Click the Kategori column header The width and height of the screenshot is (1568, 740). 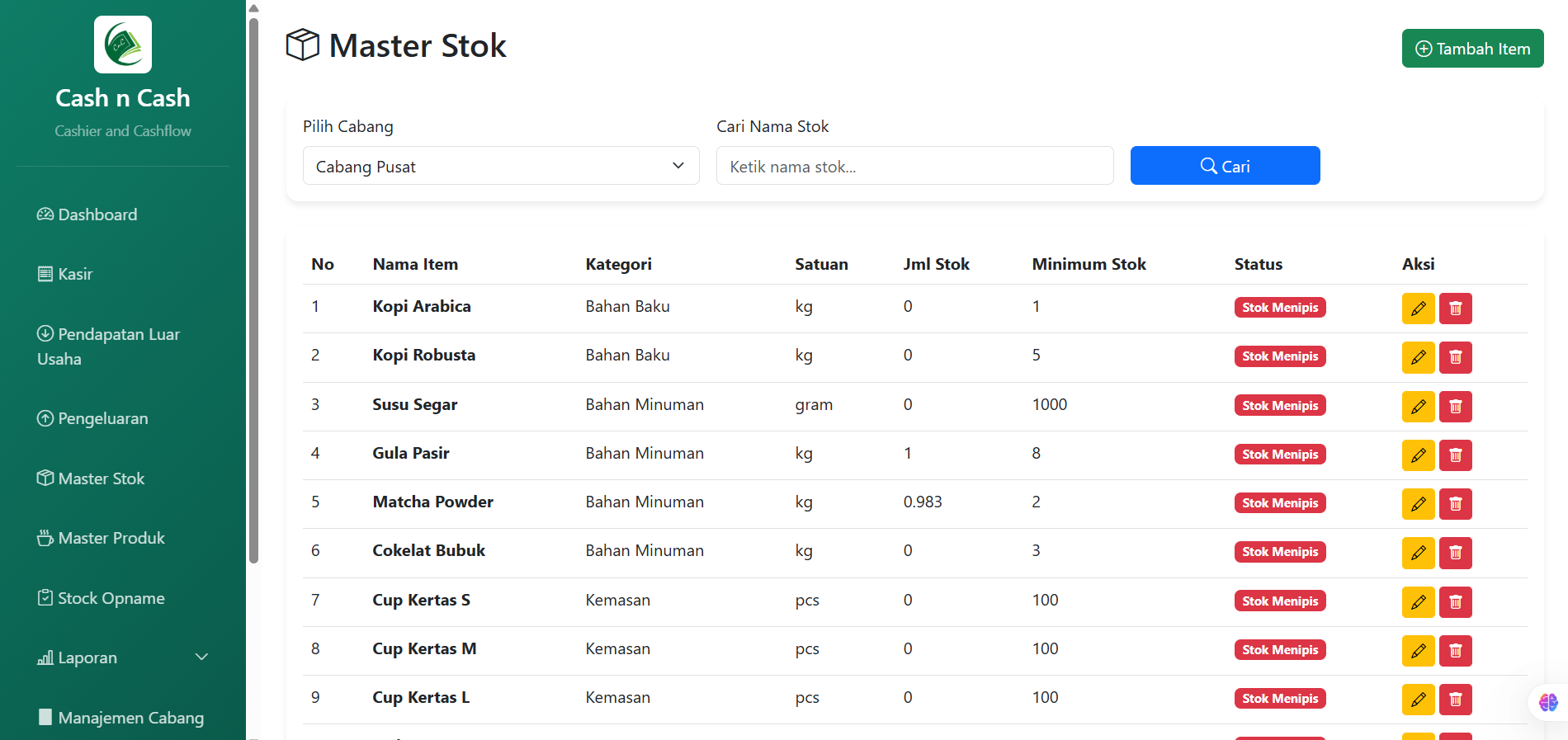coord(618,264)
